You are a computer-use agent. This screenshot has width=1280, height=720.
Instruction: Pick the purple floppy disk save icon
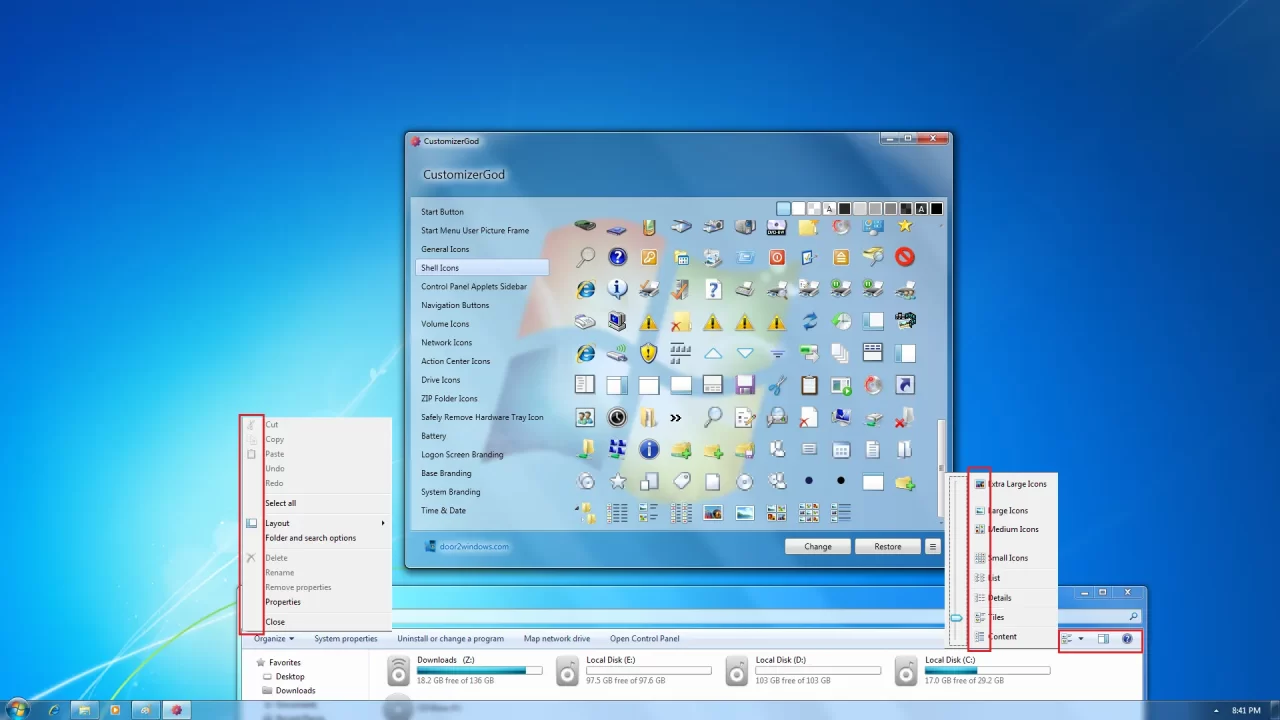pos(745,385)
